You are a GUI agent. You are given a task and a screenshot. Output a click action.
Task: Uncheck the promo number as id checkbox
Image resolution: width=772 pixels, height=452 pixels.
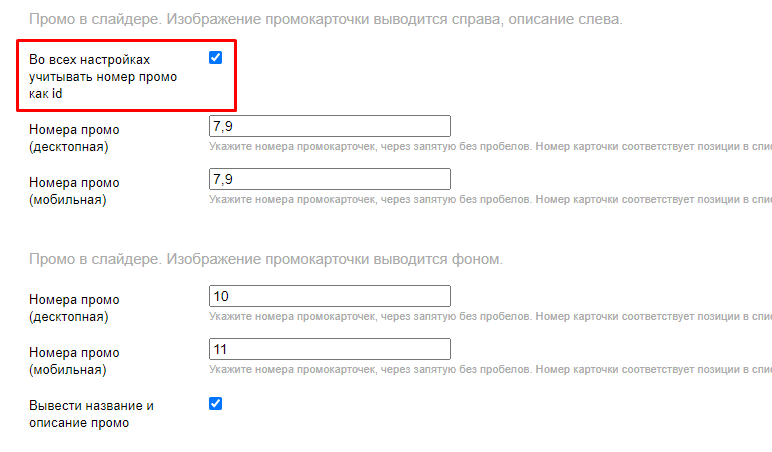[215, 58]
